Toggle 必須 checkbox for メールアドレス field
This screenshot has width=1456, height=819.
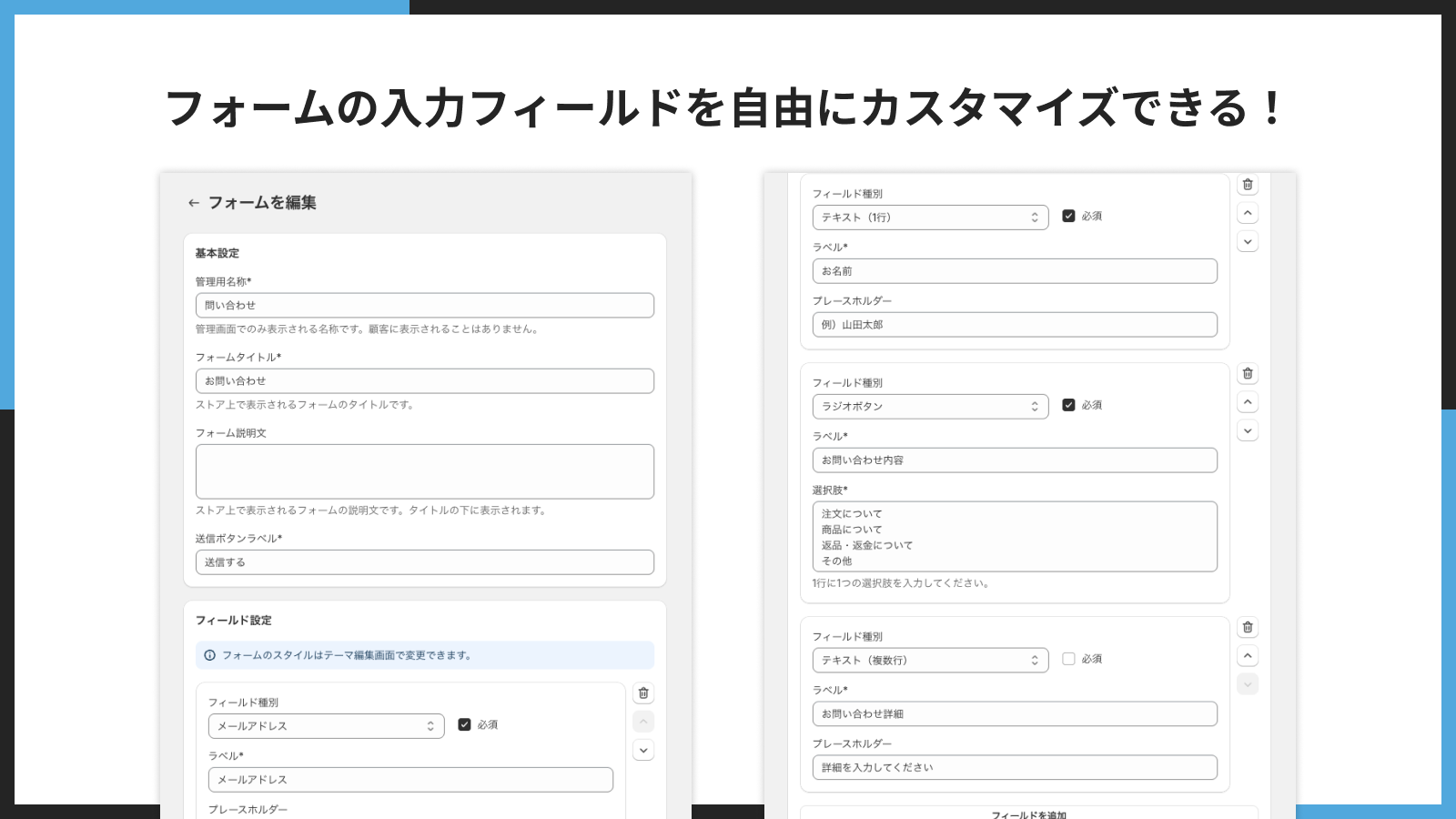coord(464,725)
